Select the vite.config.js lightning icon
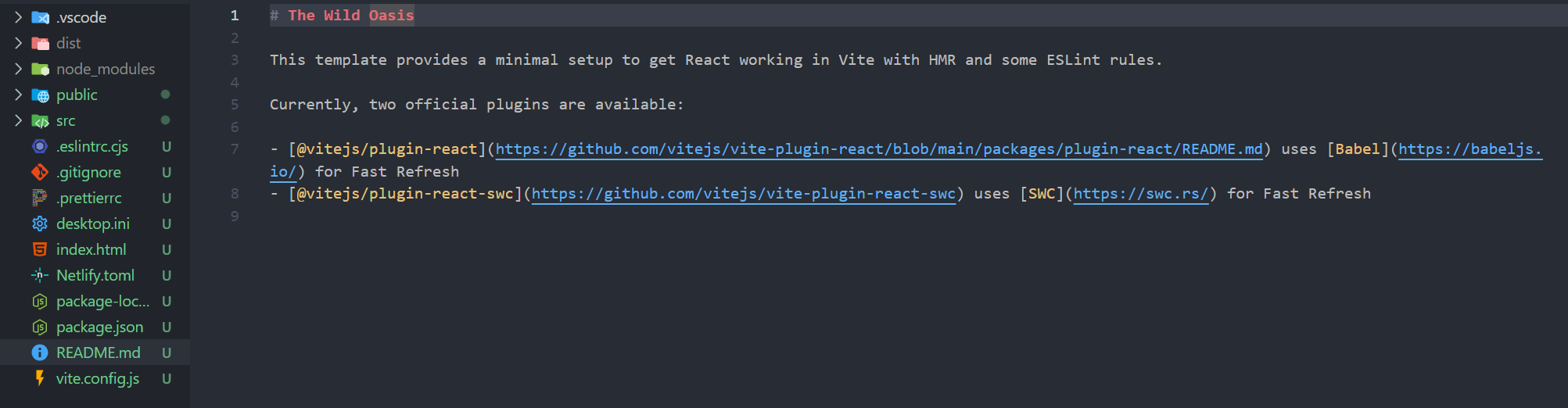 click(x=40, y=378)
